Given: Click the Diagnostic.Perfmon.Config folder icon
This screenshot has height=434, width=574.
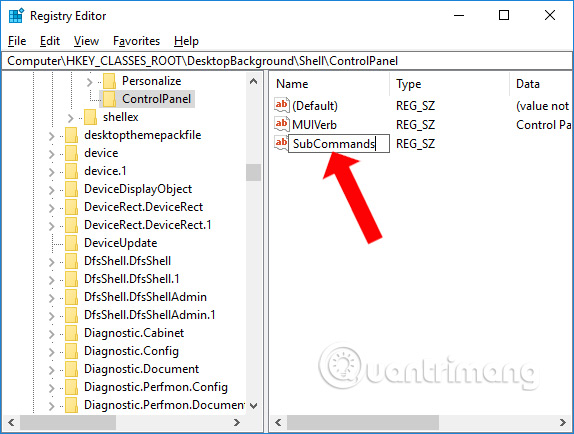Looking at the screenshot, I should point(71,387).
